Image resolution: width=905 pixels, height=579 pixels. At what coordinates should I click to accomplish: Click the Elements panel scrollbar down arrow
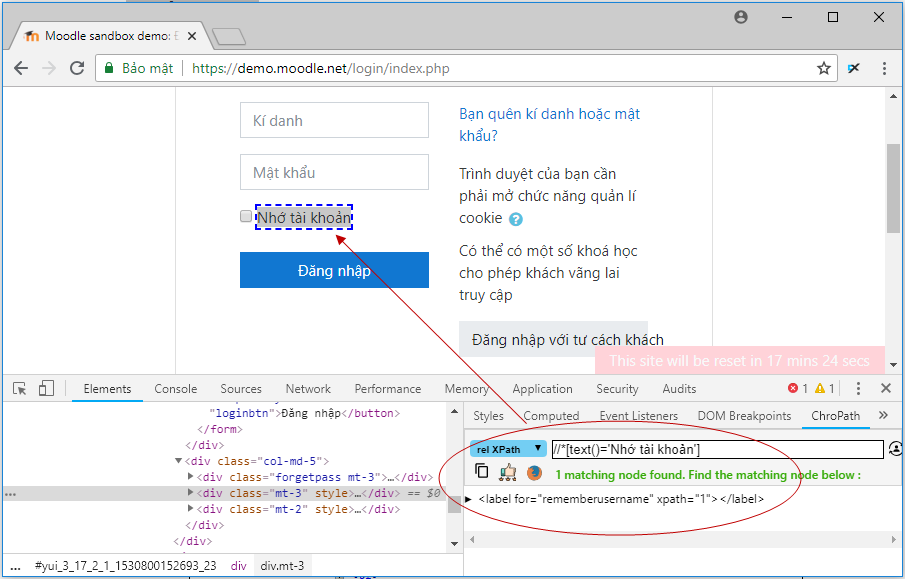click(454, 543)
